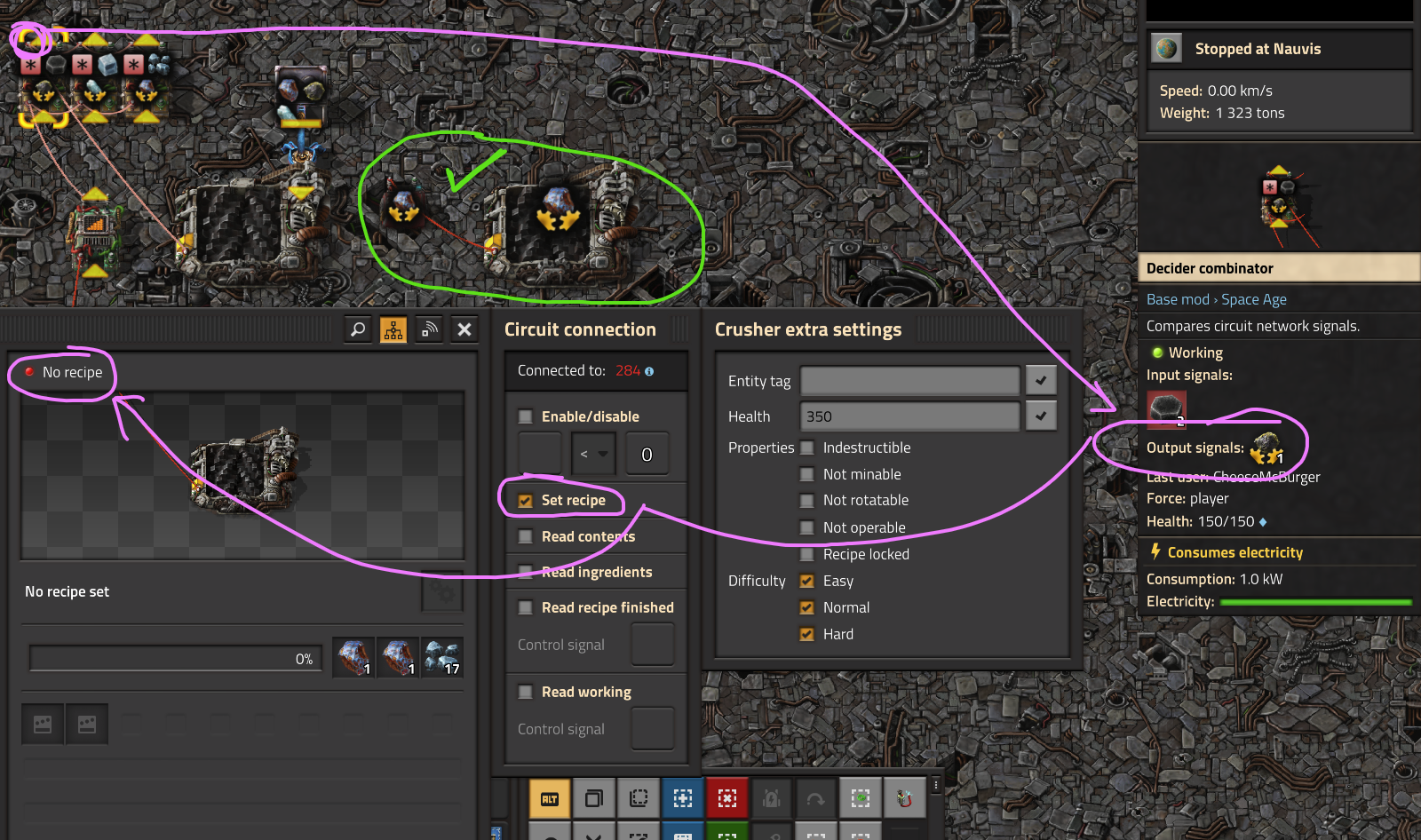Pick the blue blueprint tool
The height and width of the screenshot is (840, 1421).
[x=683, y=798]
